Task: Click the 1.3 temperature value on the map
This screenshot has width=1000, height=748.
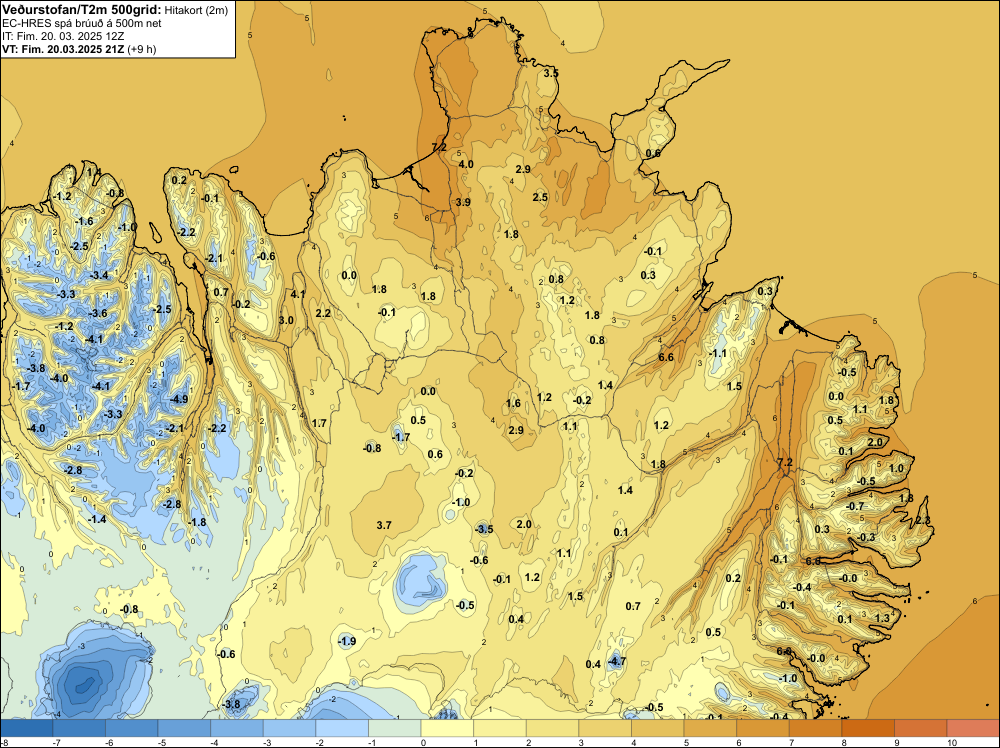Action: pos(882,619)
